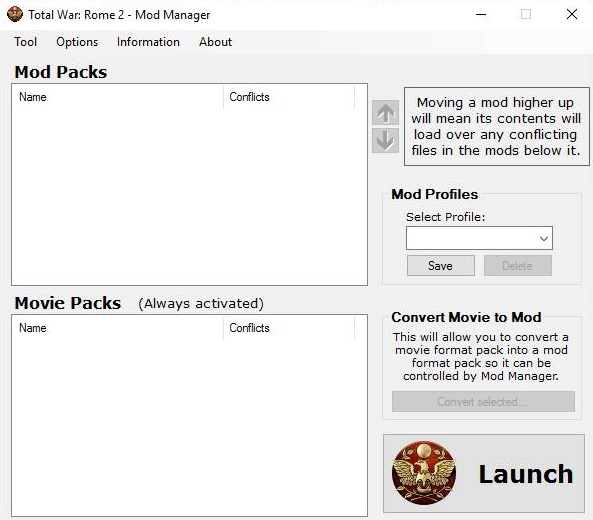Screen dimensions: 593x520
Task: Expand the Select Profile dropdown arrow
Action: pos(544,238)
